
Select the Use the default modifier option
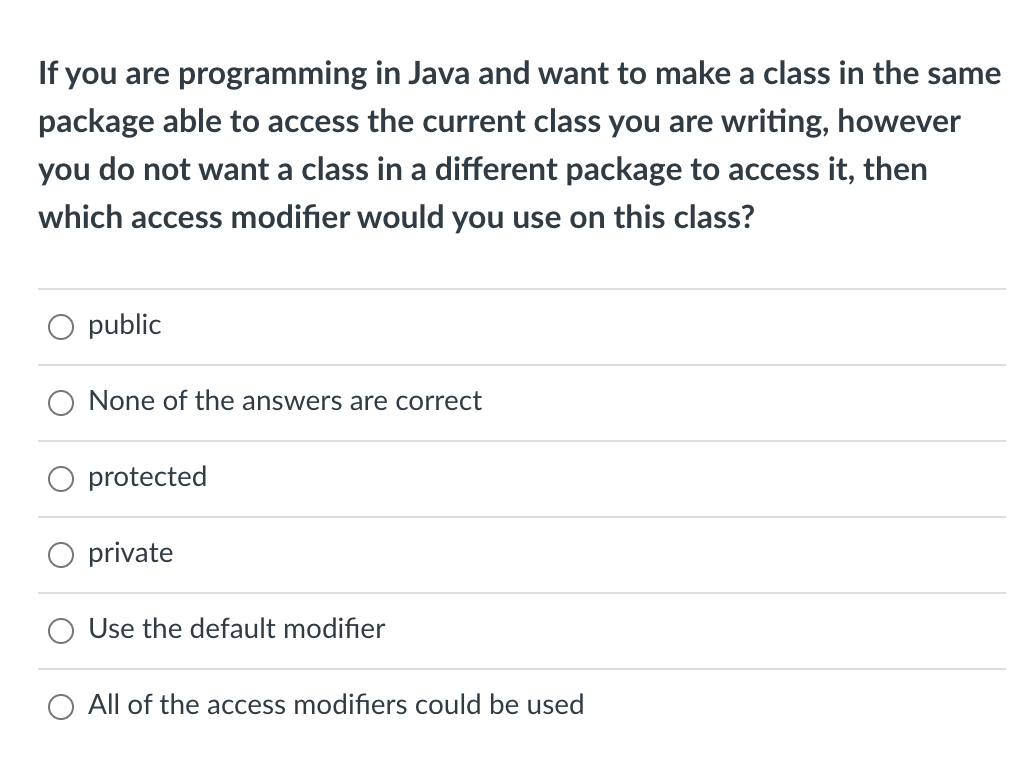pos(61,631)
